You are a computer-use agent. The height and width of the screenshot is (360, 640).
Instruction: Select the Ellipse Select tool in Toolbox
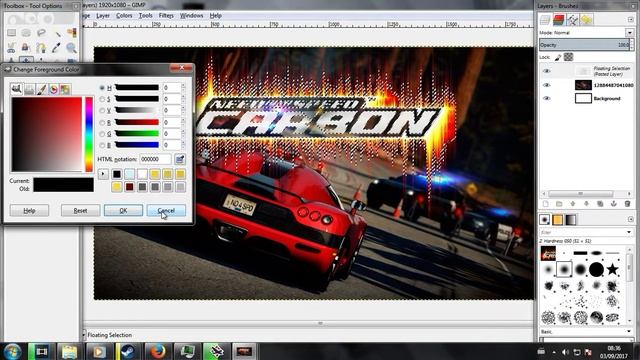26,33
